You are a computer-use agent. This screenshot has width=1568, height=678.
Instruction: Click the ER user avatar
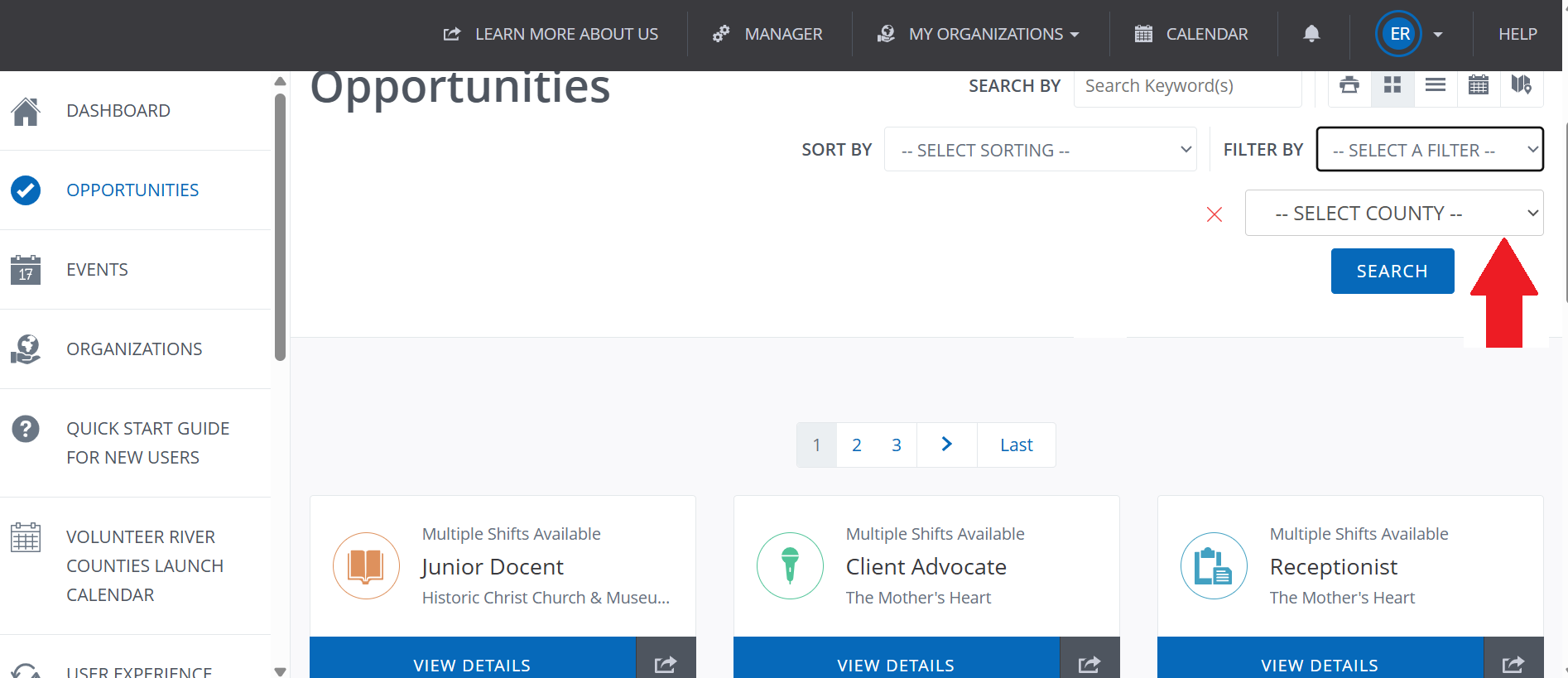point(1399,34)
